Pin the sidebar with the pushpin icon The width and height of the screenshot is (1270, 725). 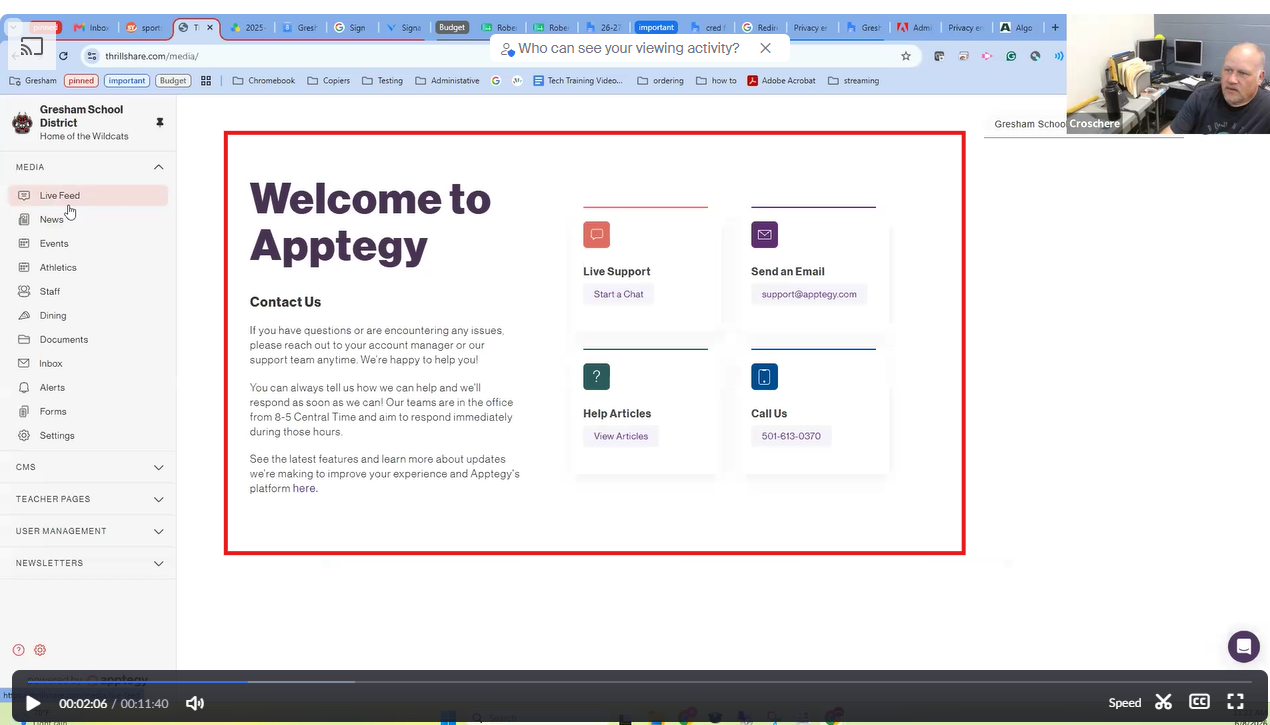[160, 122]
